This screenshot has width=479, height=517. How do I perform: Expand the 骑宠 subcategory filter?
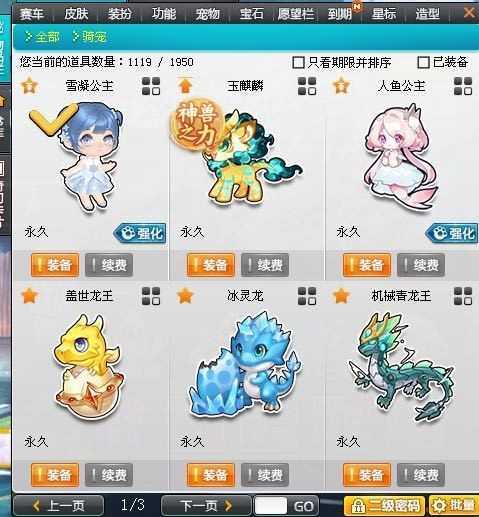[90, 37]
